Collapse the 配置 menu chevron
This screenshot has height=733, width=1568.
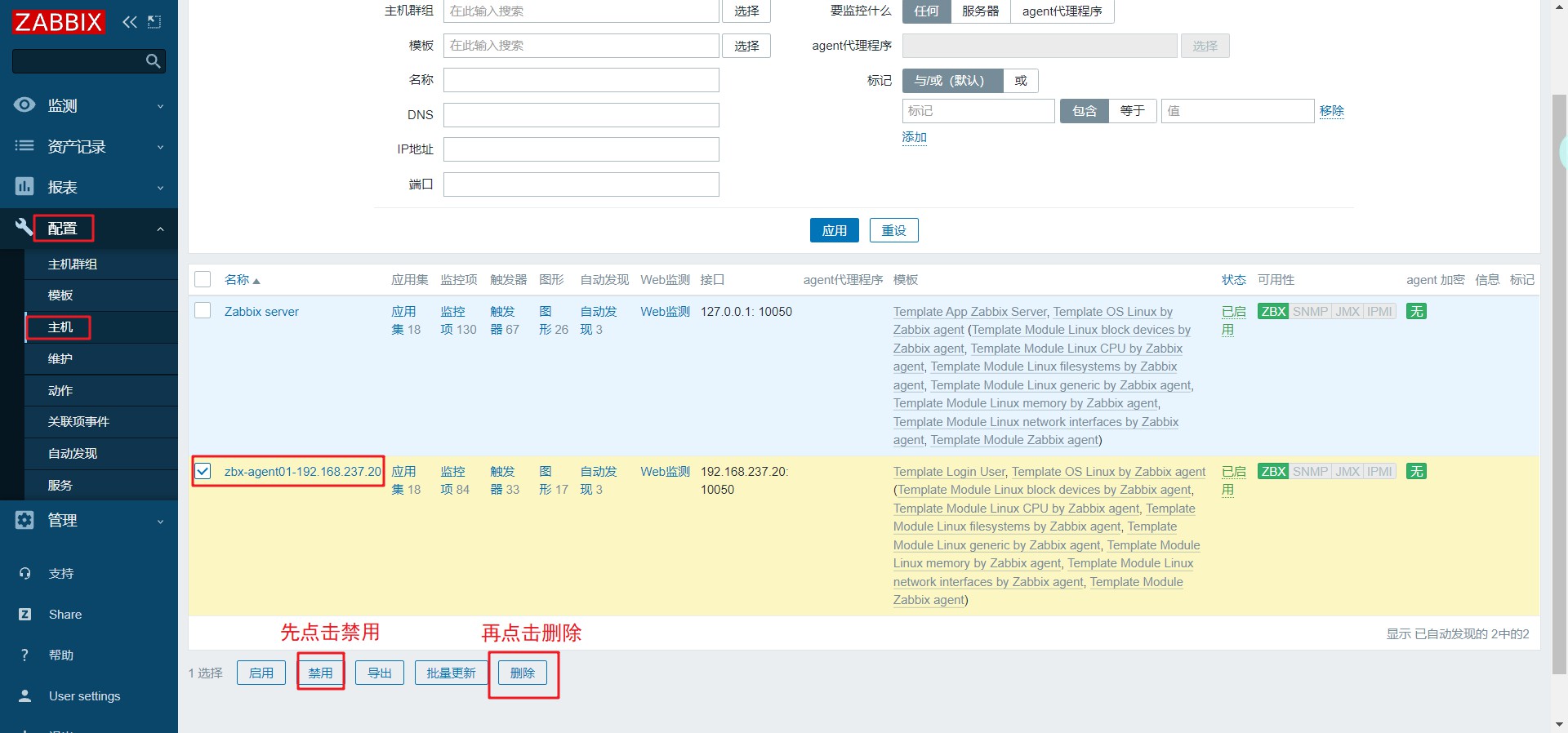(160, 229)
